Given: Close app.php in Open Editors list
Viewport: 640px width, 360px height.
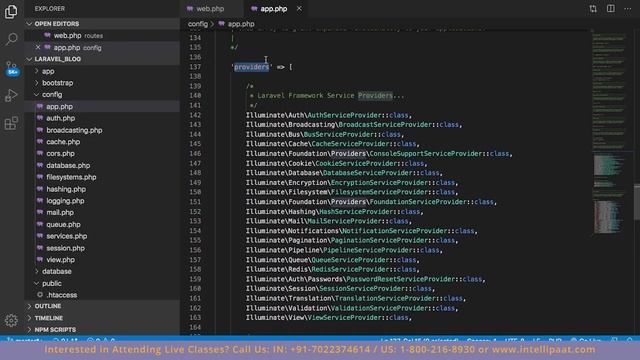Looking at the screenshot, I should 38,47.
